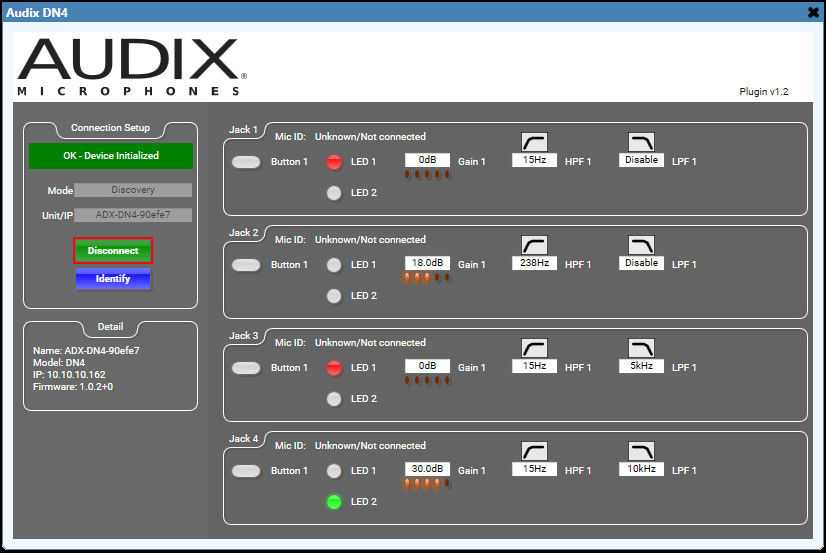
Task: Toggle Jack 1 red LED 1 indicator
Action: (x=334, y=162)
